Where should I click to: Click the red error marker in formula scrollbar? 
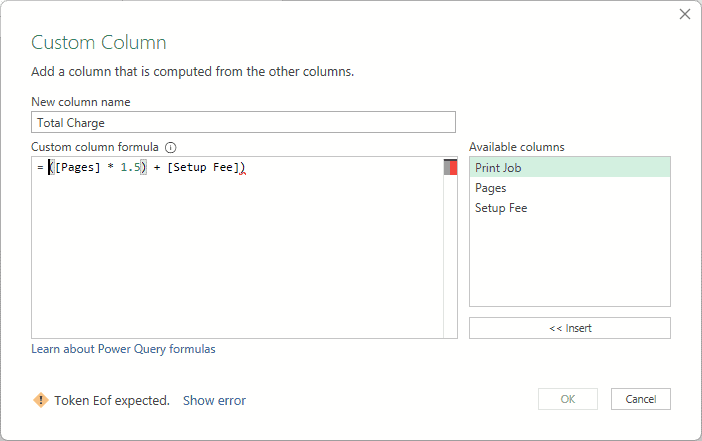tap(453, 167)
